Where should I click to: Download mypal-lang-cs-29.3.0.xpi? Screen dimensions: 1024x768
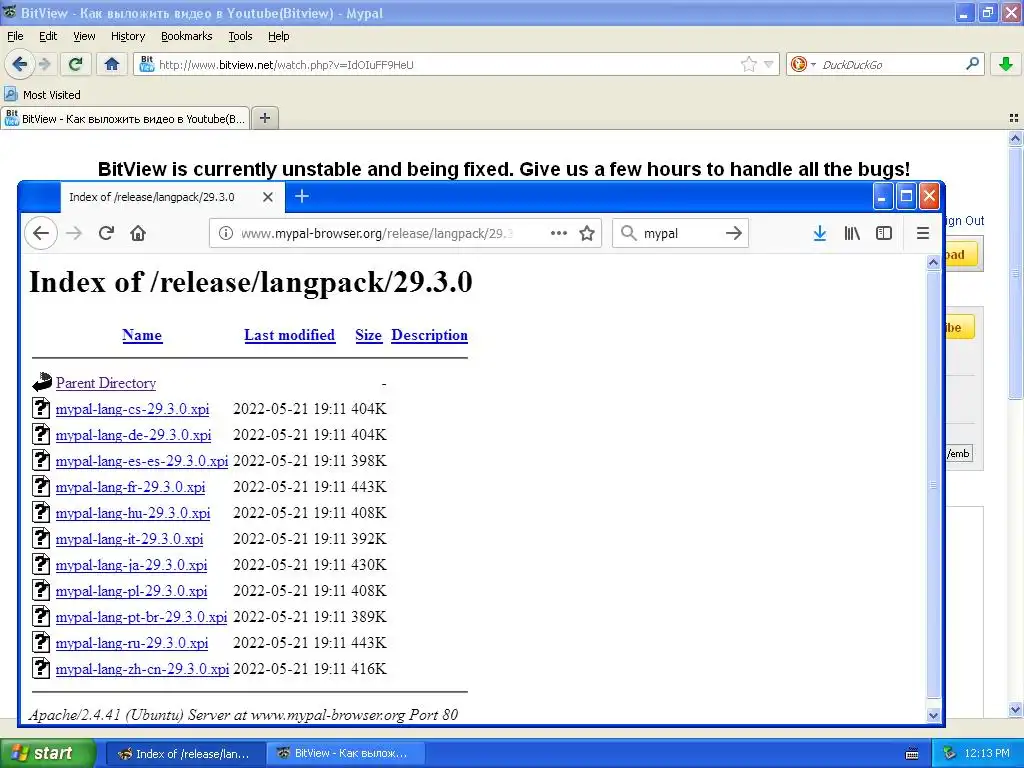133,409
